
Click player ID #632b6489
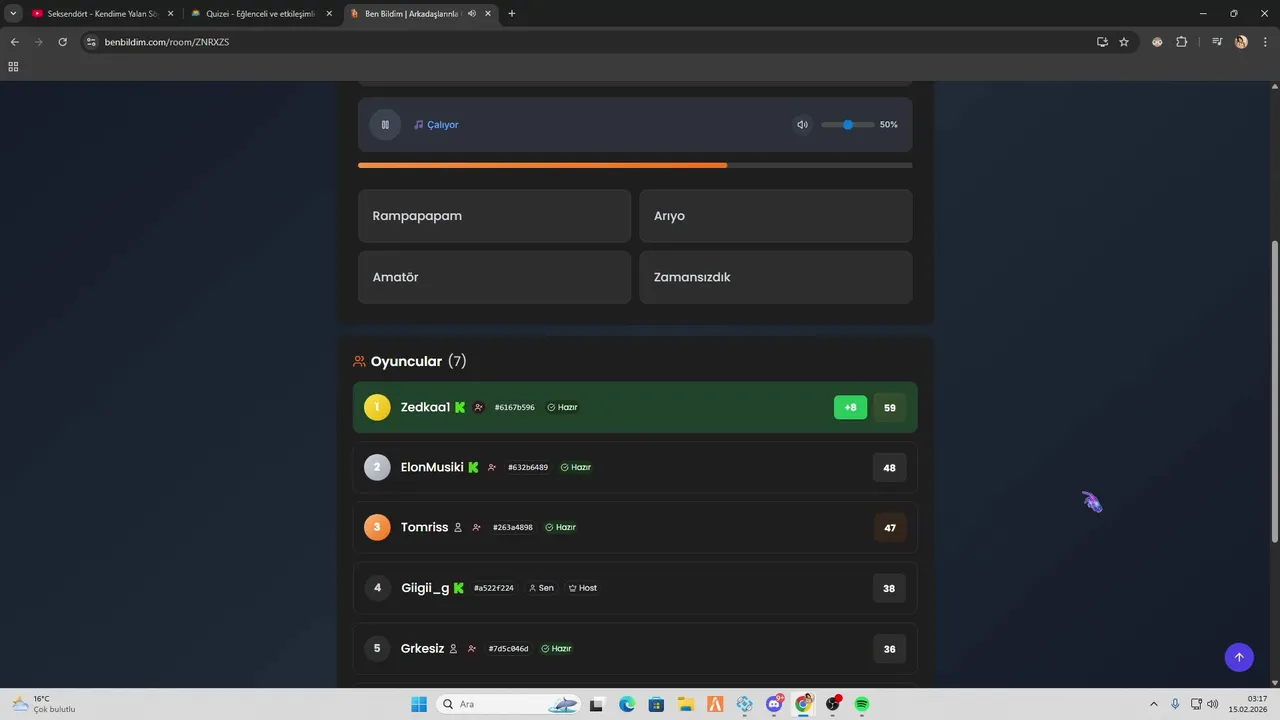coord(528,468)
